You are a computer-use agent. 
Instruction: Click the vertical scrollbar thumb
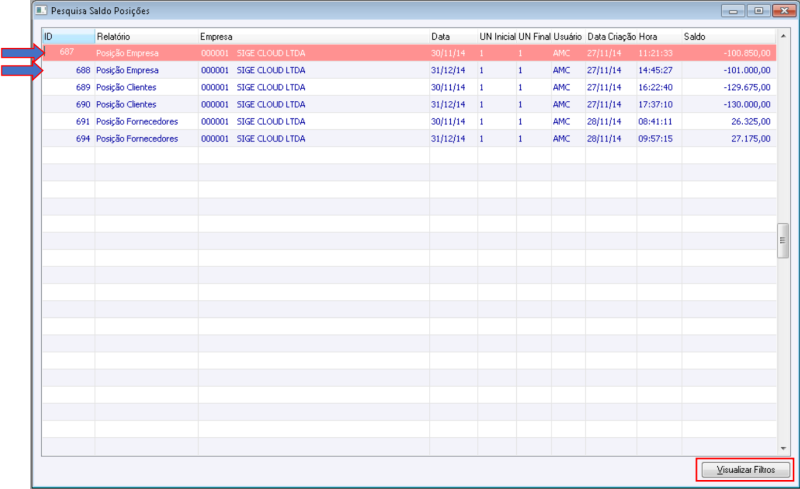coord(783,241)
